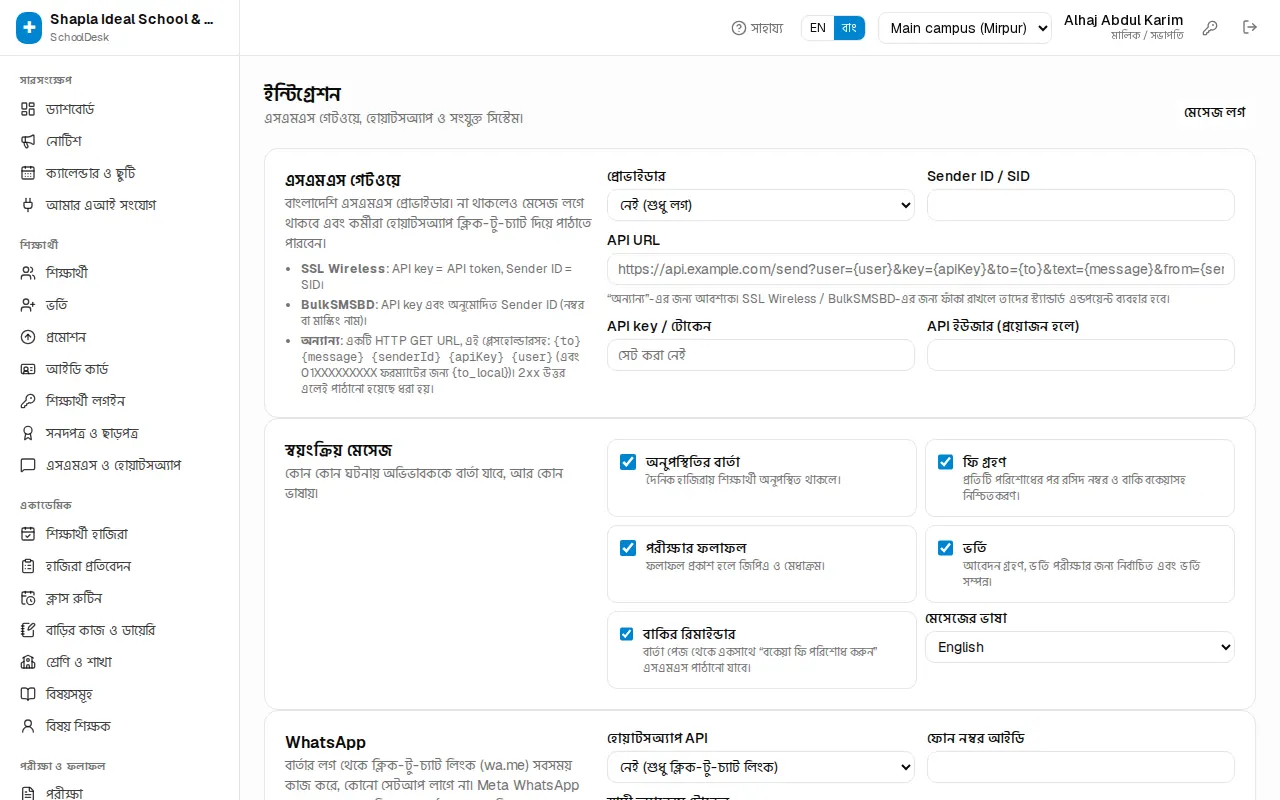Click the বিষয়সমূহ book icon
This screenshot has width=1280, height=800.
(x=28, y=694)
